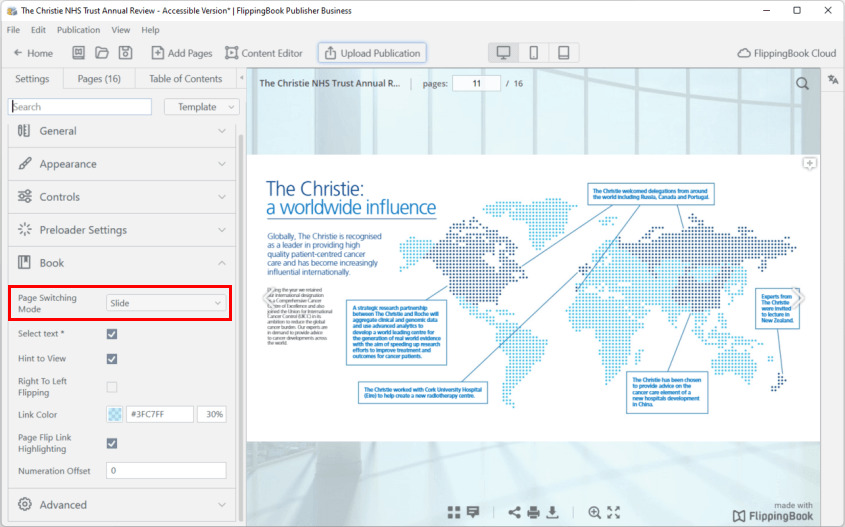The height and width of the screenshot is (527, 845).
Task: Expand the Preloader Settings section
Action: pos(122,230)
